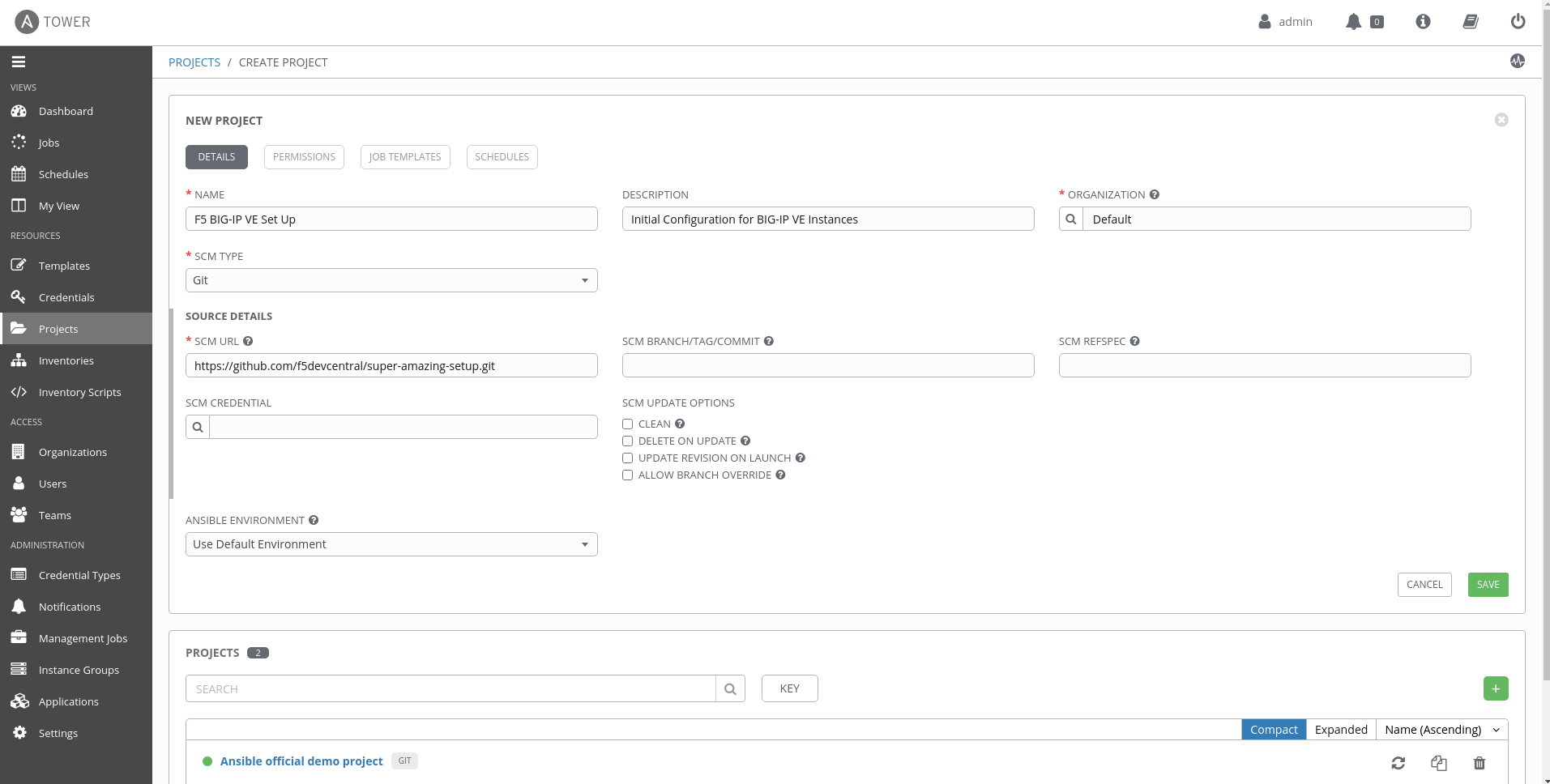This screenshot has width=1550, height=784.
Task: Open the SCM Type dropdown
Action: 391,280
